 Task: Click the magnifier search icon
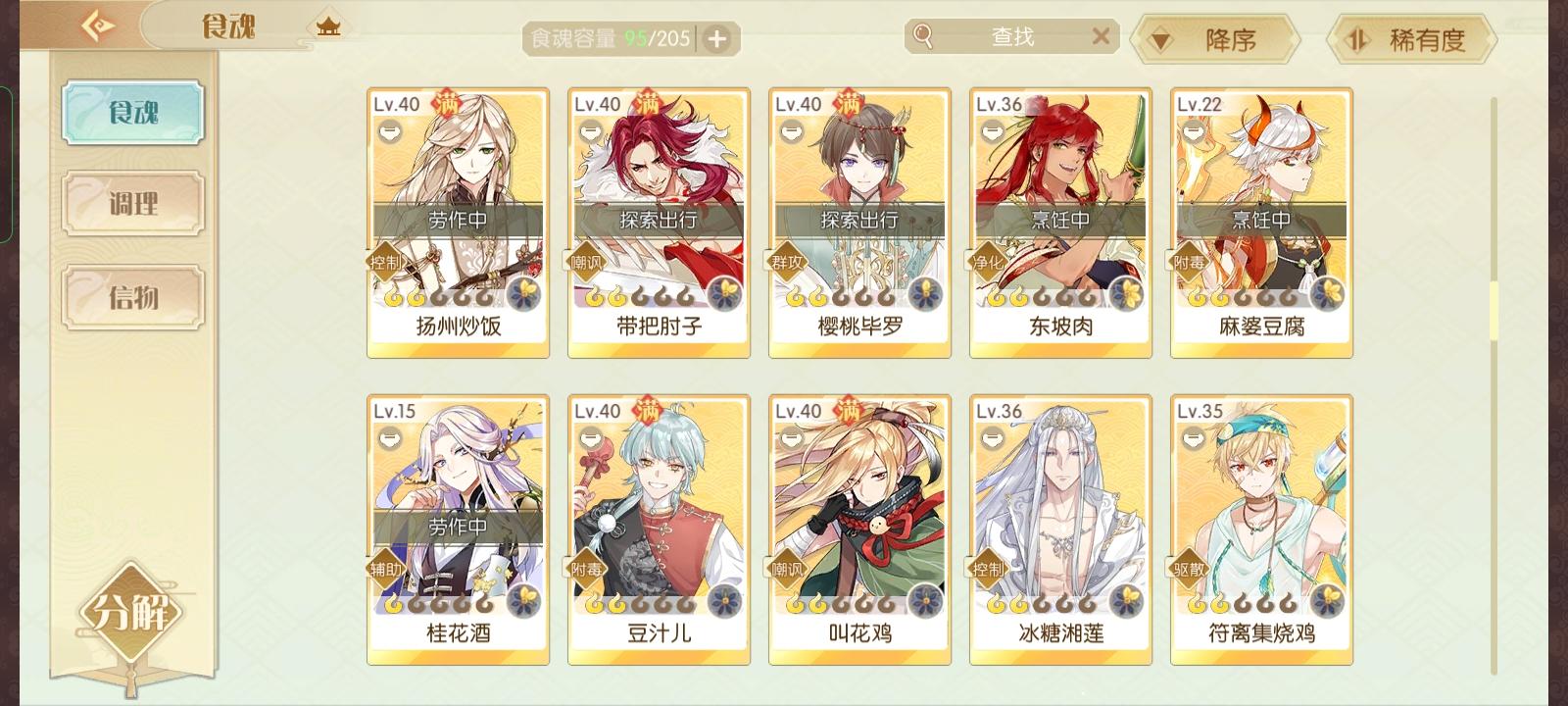(923, 36)
